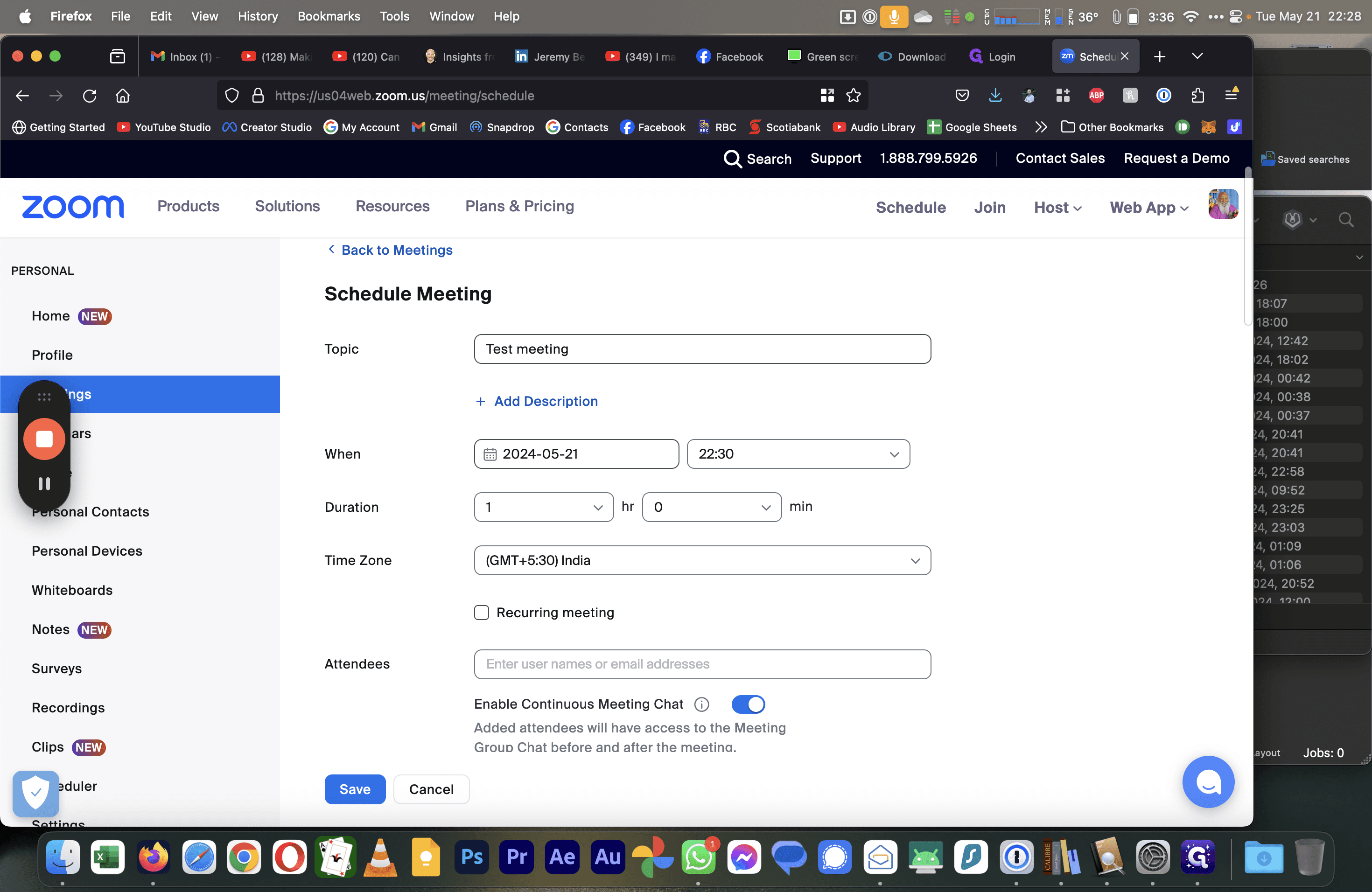Open After Effects from the Dock
The image size is (1372, 892).
[562, 857]
